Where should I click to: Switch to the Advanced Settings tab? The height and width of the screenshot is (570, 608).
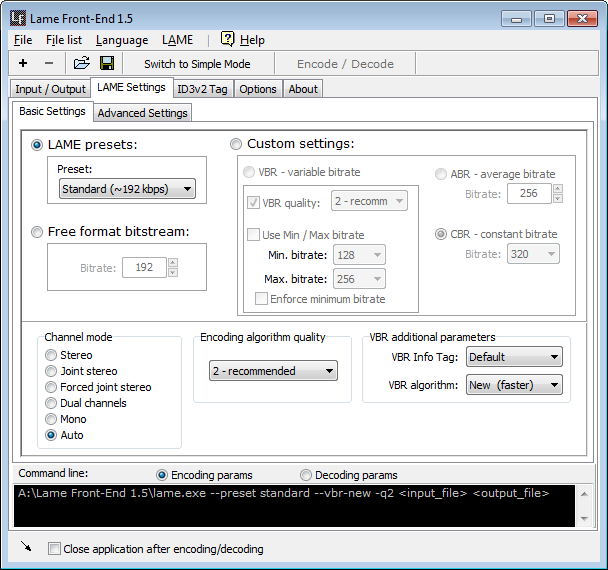click(142, 113)
